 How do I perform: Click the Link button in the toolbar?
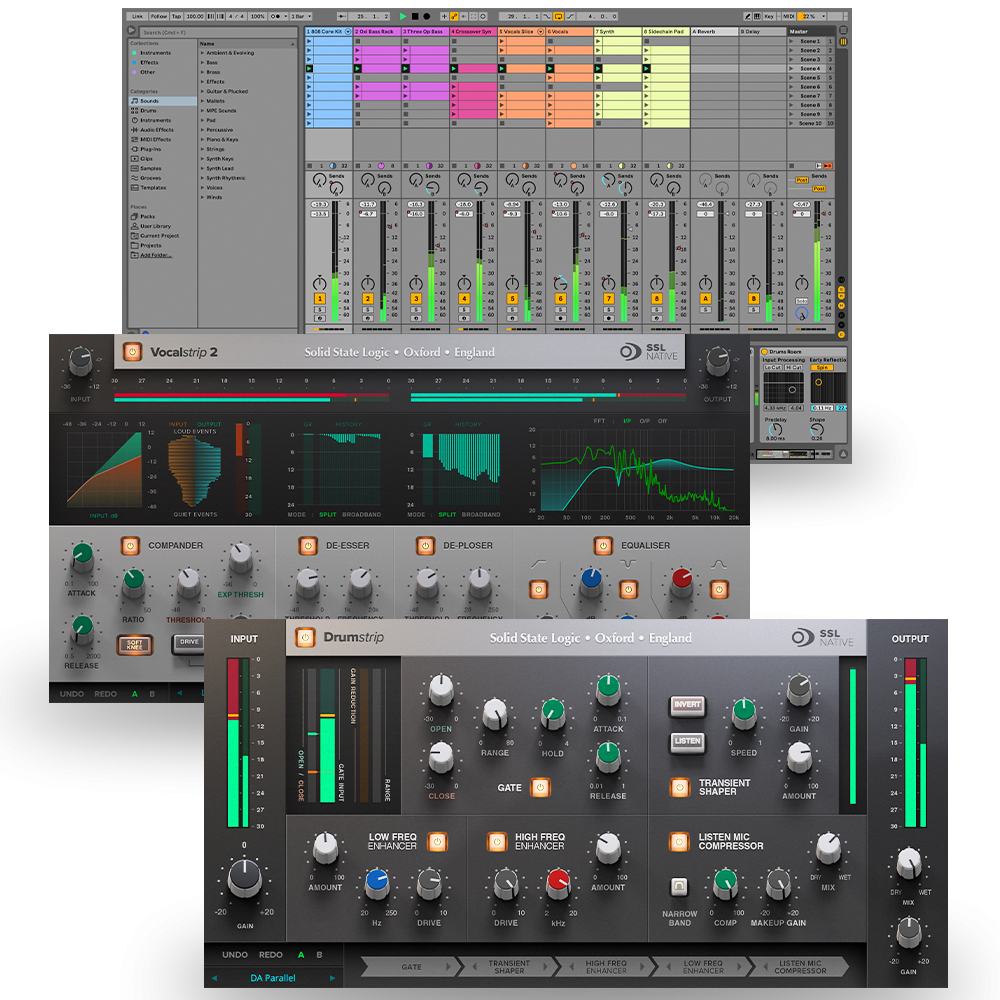point(139,16)
